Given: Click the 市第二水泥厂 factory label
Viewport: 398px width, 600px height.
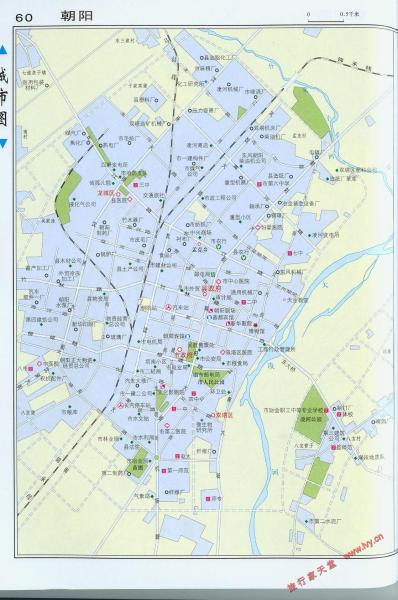Looking at the screenshot, I should 325,521.
